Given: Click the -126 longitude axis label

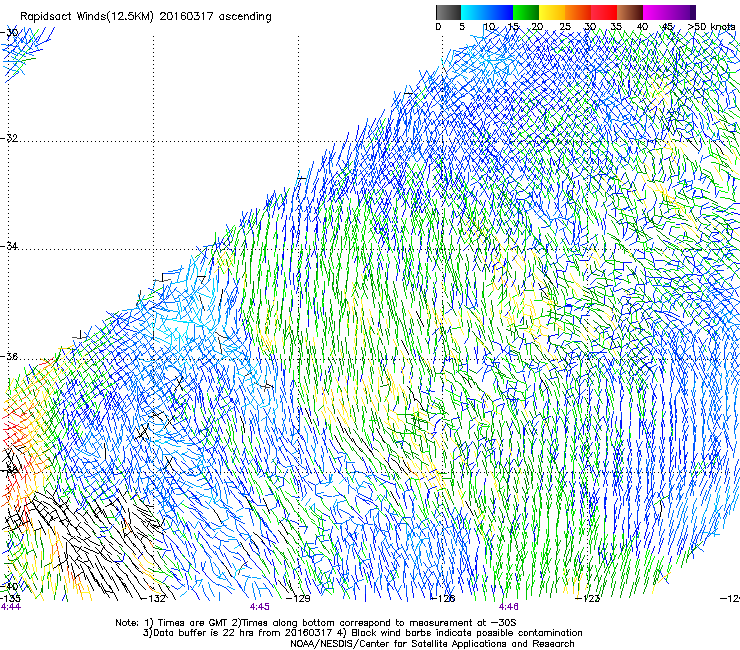Looking at the screenshot, I should 443,599.
